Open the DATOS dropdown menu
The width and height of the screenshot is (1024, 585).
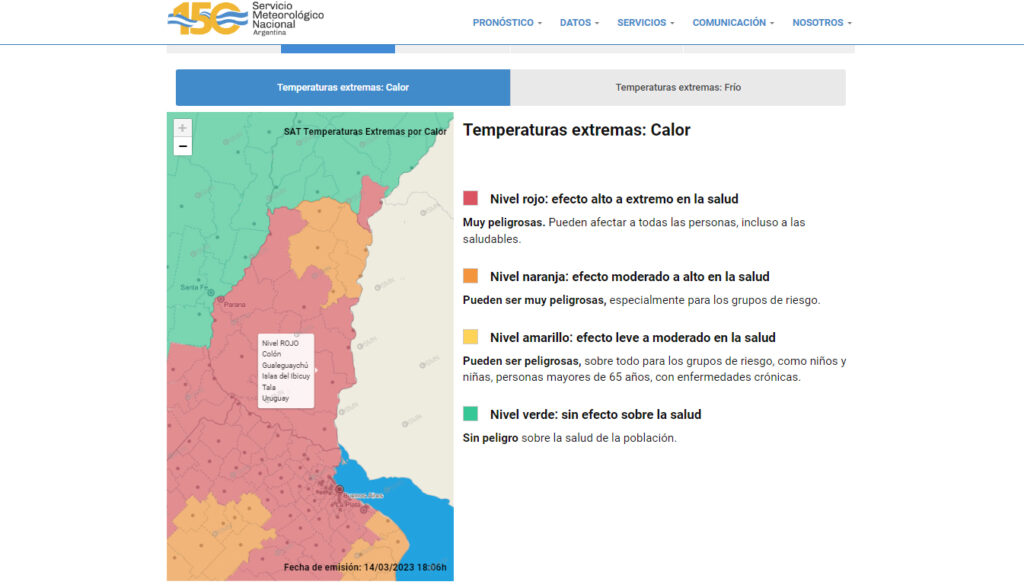point(579,23)
